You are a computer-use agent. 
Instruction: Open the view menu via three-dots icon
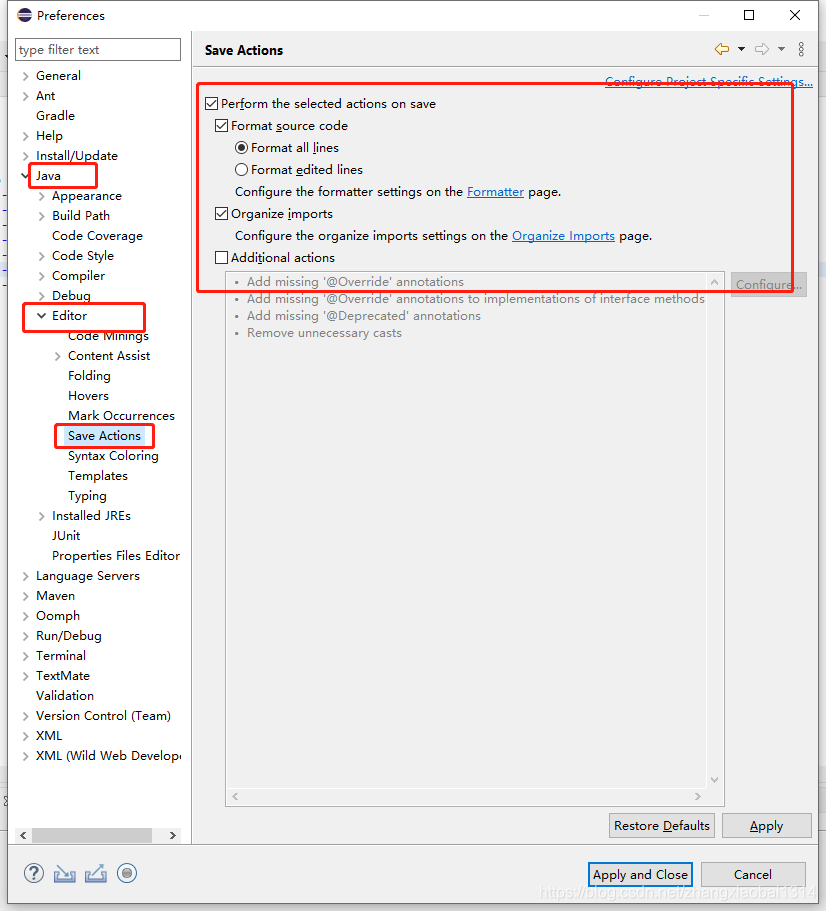(801, 48)
